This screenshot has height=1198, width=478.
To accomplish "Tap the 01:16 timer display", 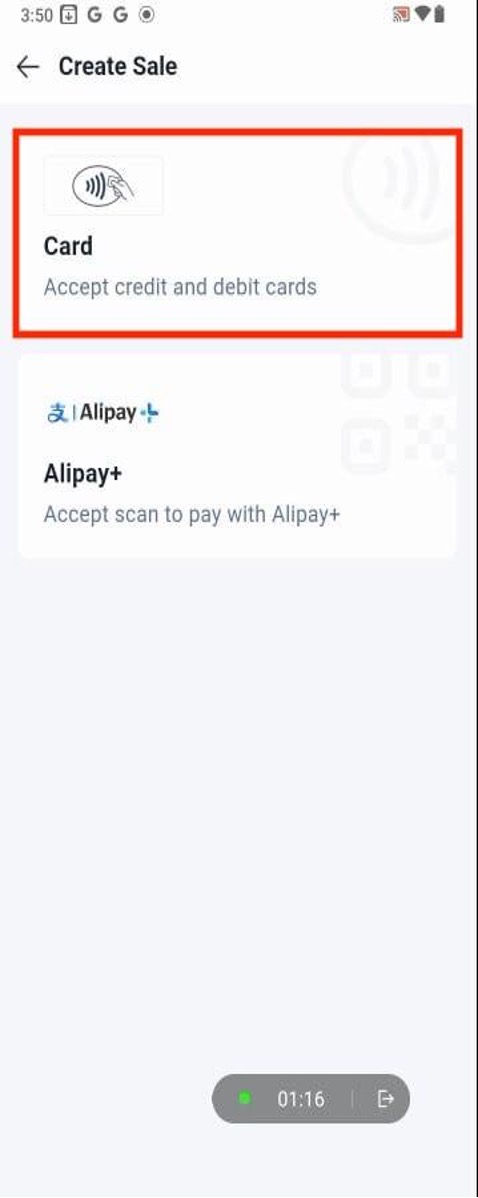I will 301,1099.
